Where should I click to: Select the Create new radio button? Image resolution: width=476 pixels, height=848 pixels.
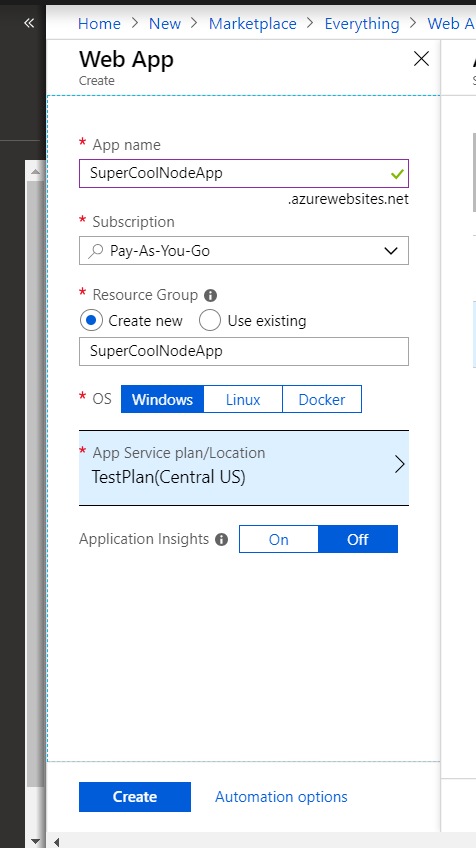coord(90,321)
